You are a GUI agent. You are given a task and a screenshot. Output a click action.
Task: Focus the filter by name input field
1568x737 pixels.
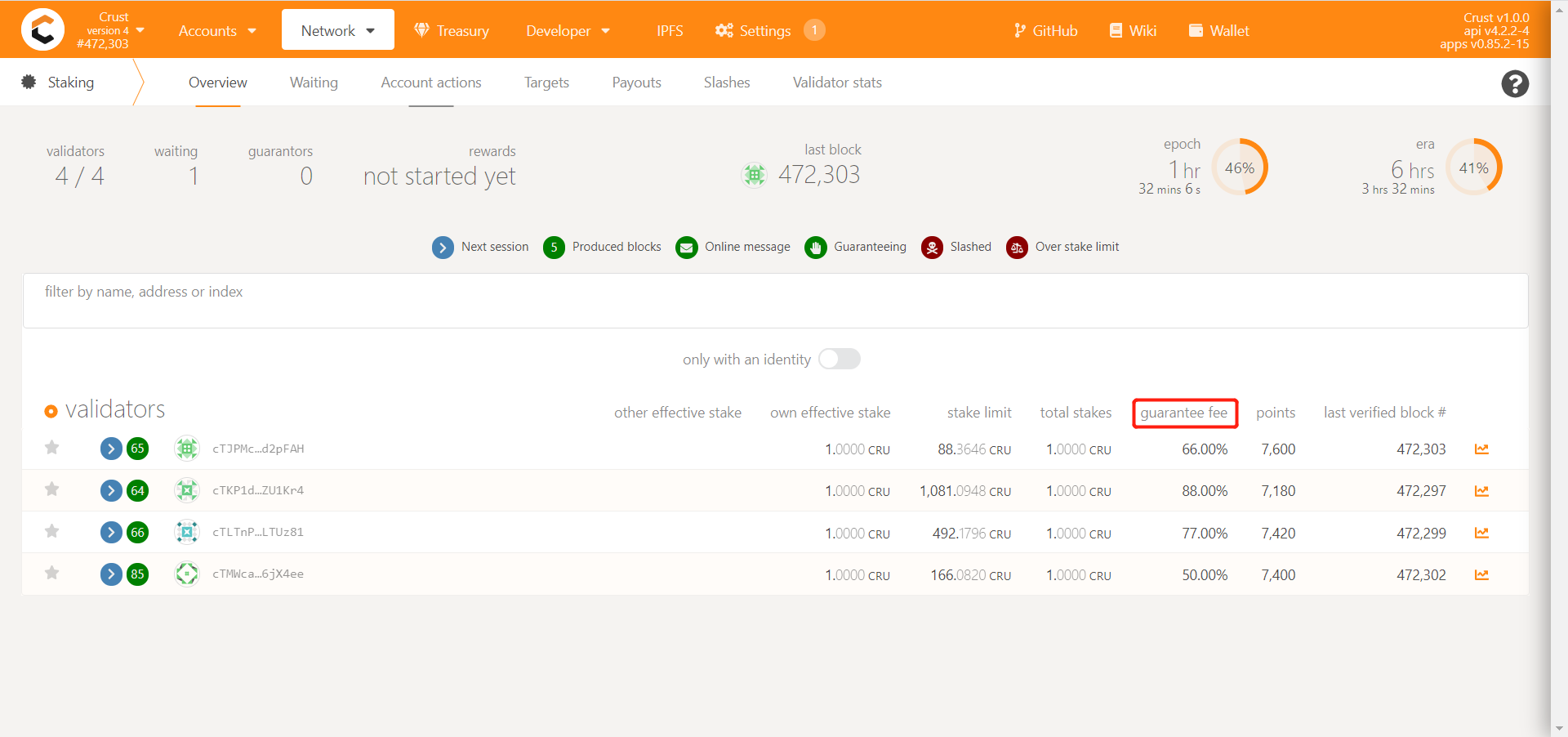pos(775,301)
